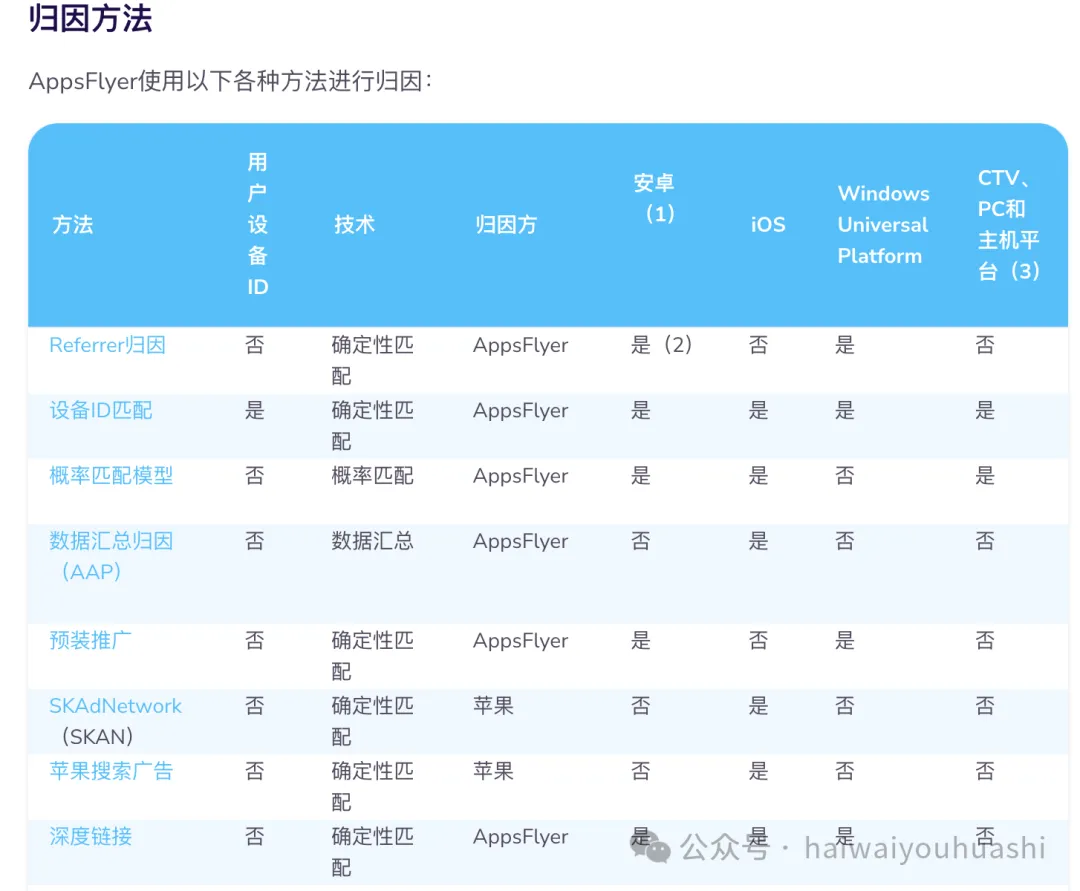The image size is (1080, 891).
Task: Click AppsFlyer in the 深度链接 row
Action: (521, 837)
